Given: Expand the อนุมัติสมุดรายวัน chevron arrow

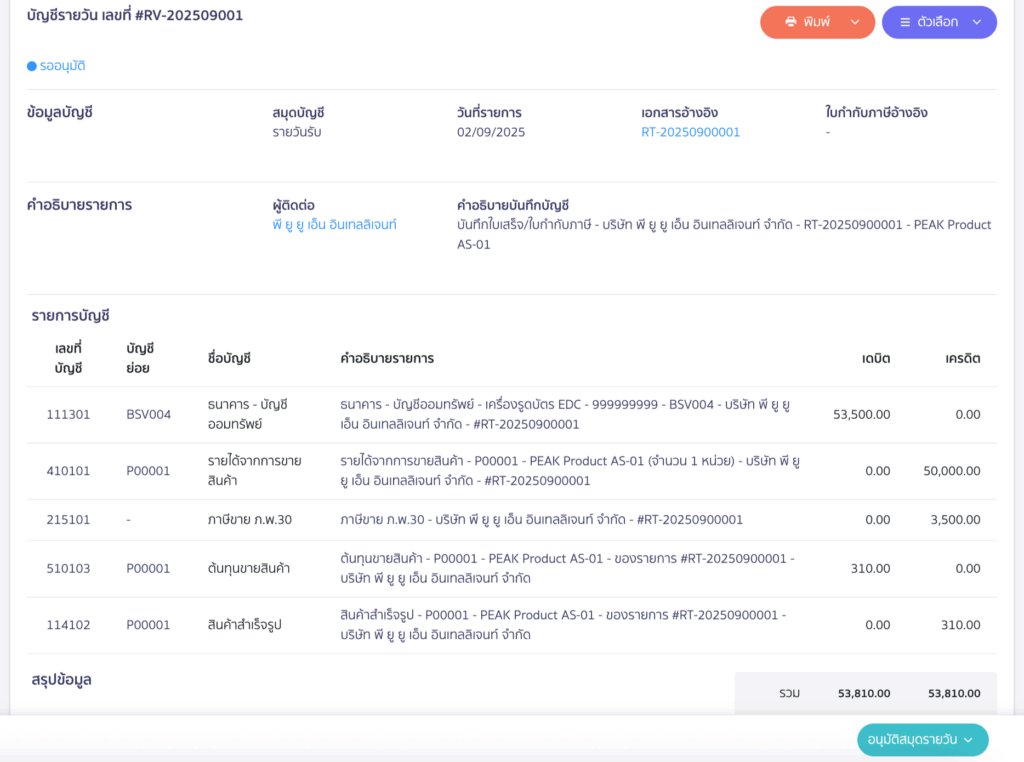Looking at the screenshot, I should pyautogui.click(x=968, y=740).
